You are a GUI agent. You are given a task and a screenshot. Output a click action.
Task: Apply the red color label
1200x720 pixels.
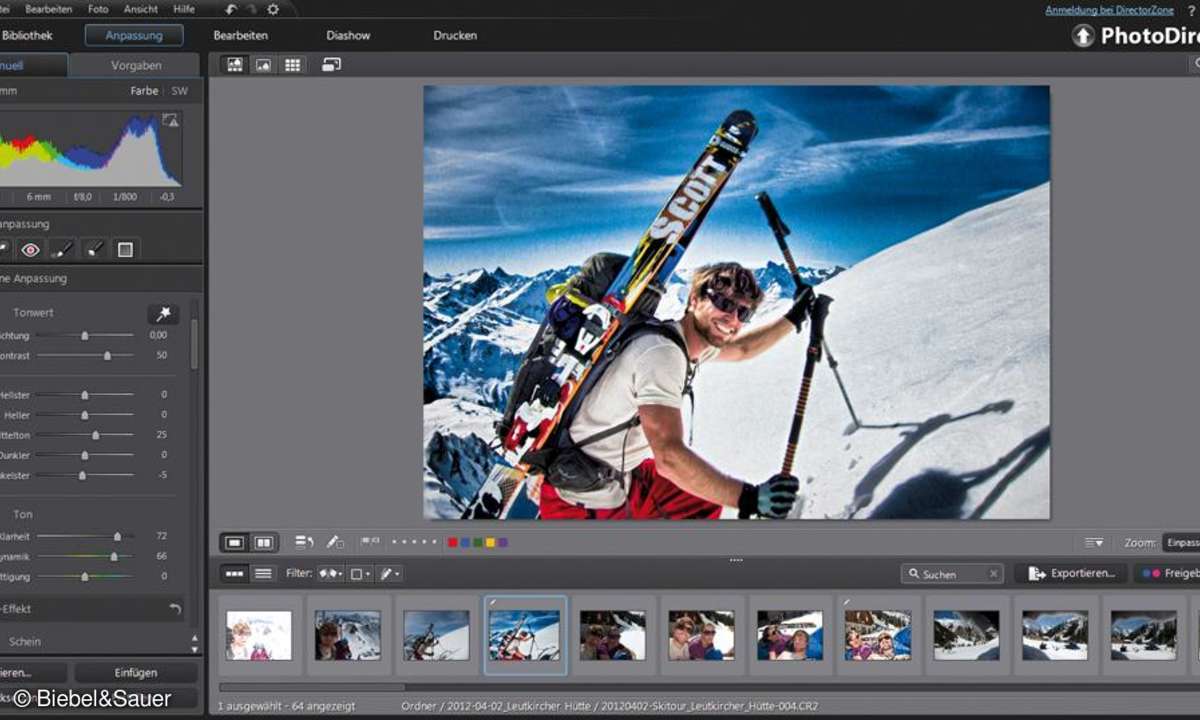tap(453, 542)
